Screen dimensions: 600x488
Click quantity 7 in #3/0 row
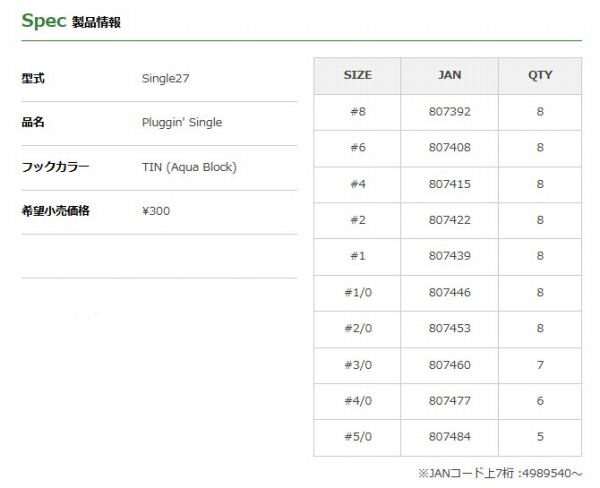[540, 365]
